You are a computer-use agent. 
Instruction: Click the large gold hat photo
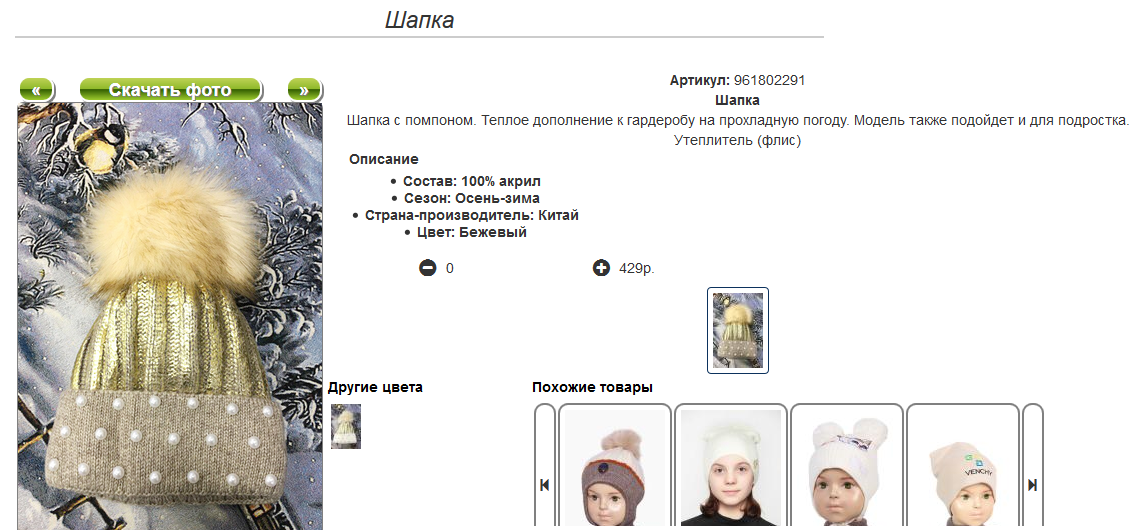pos(170,317)
